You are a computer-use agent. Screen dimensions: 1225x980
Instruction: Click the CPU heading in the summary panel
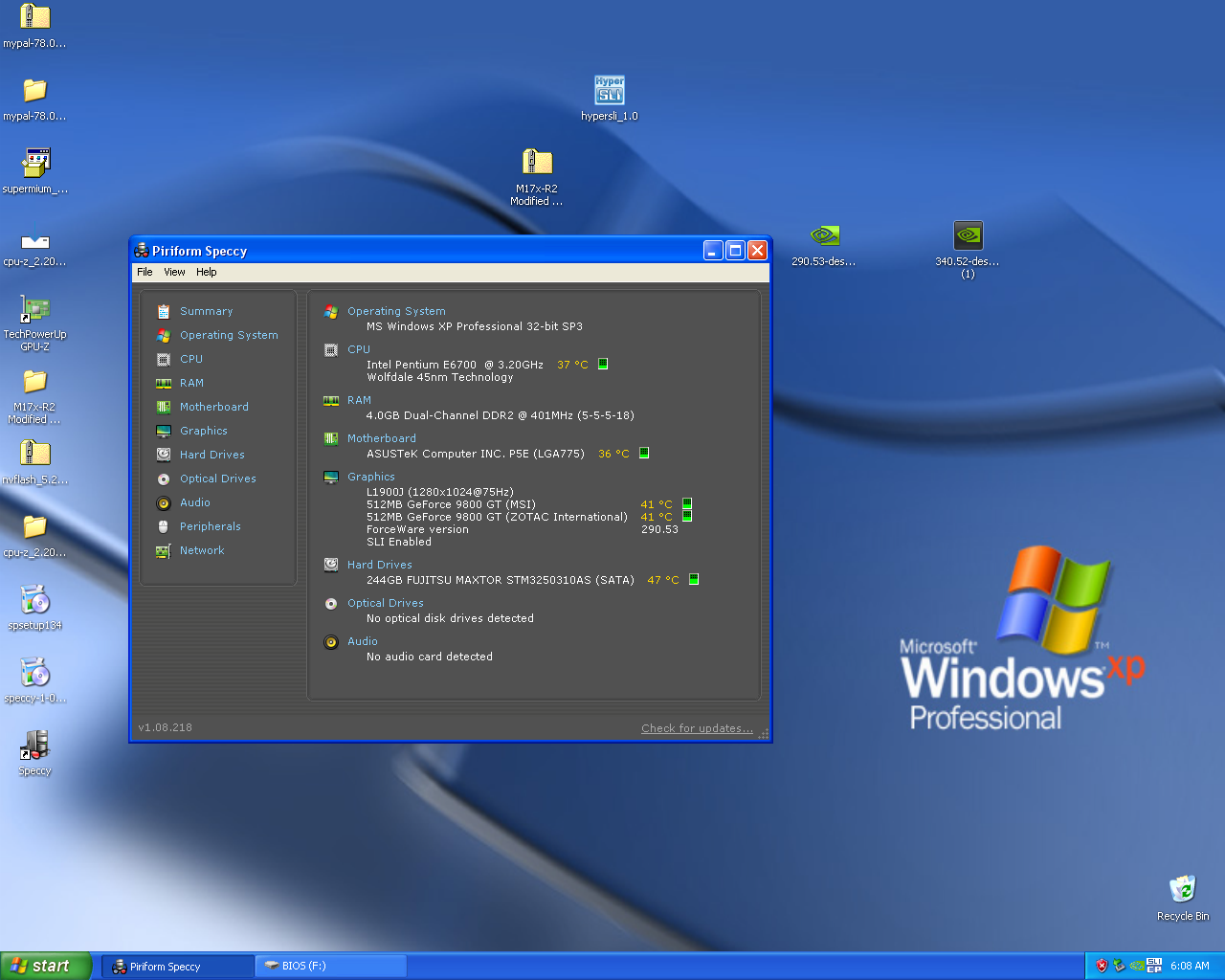[x=359, y=349]
